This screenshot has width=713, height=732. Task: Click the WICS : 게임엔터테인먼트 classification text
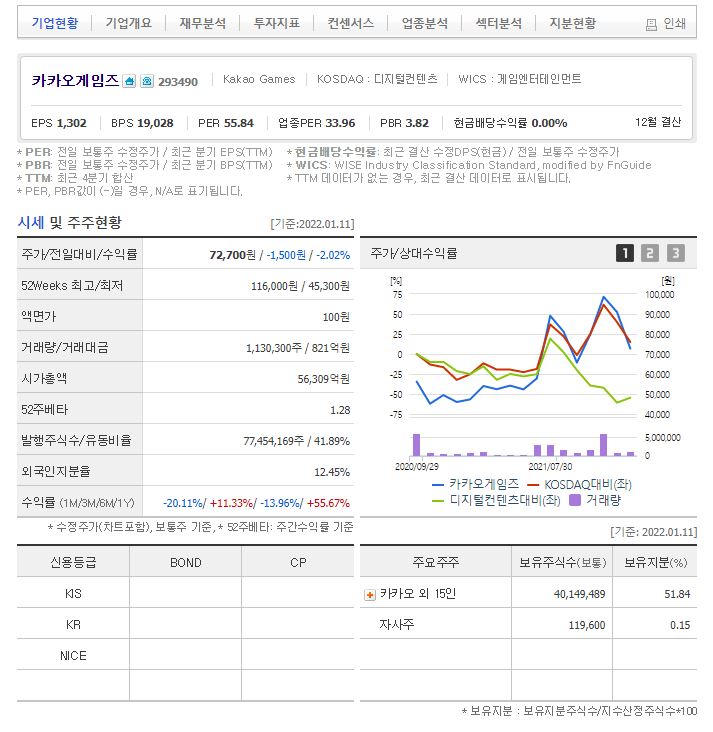pos(520,79)
